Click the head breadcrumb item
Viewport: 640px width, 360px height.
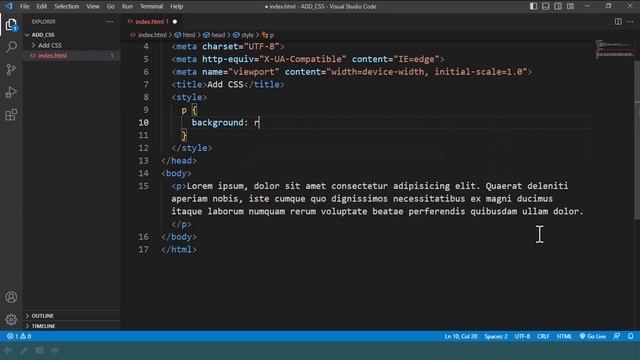point(214,35)
